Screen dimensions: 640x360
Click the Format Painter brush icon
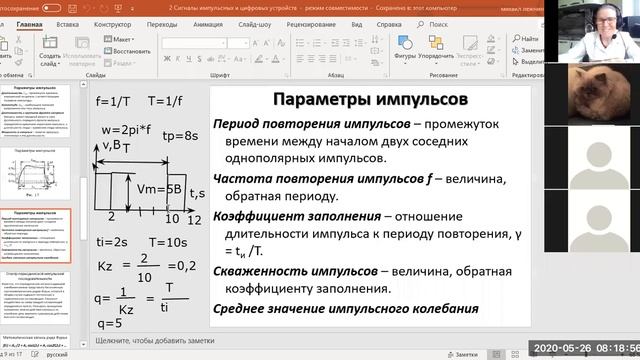(18, 62)
